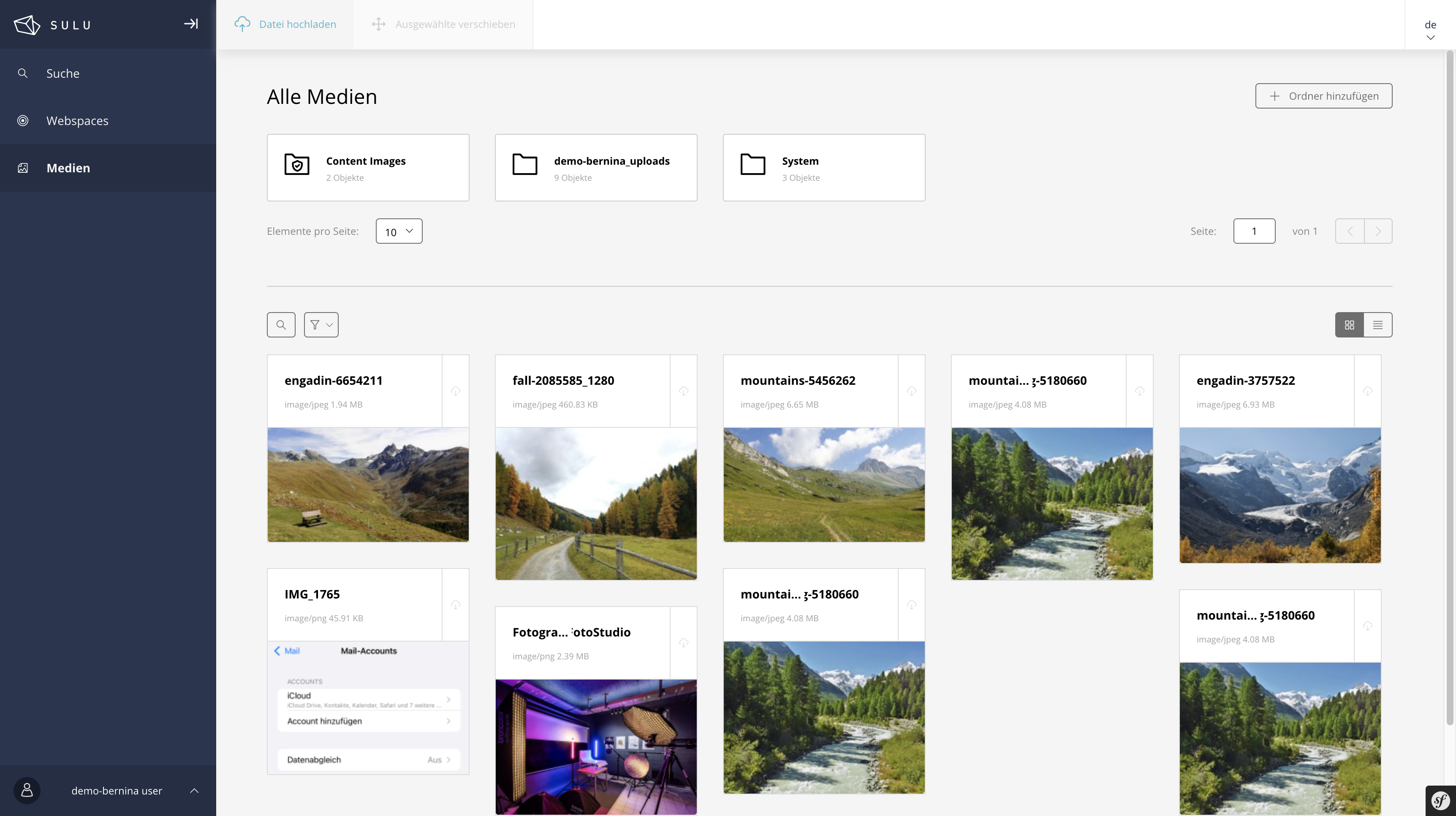This screenshot has width=1456, height=816.
Task: Click the Symfony debug toolbar icon
Action: [x=1440, y=800]
